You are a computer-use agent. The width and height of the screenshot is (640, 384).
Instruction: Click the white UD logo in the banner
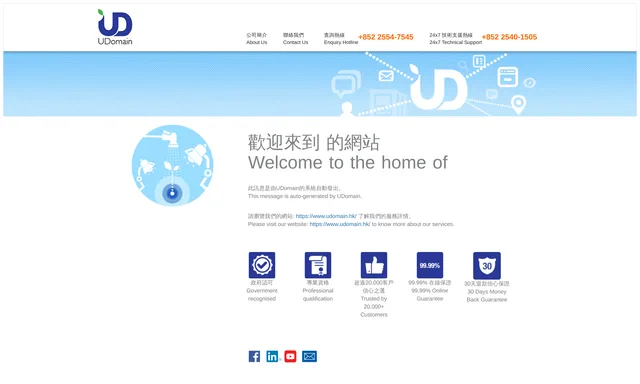[x=438, y=87]
